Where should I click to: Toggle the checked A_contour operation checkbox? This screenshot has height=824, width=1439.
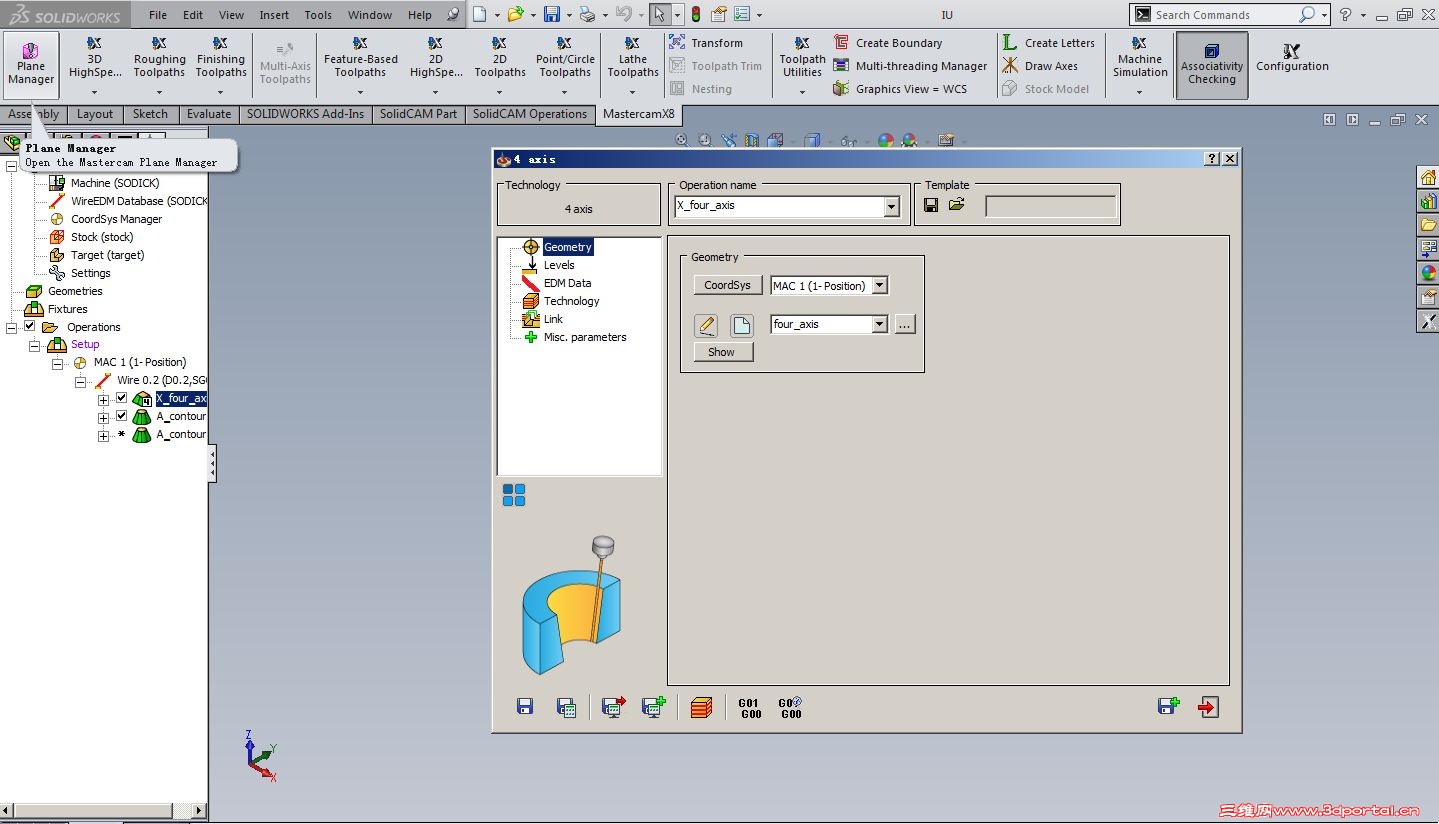click(x=122, y=416)
